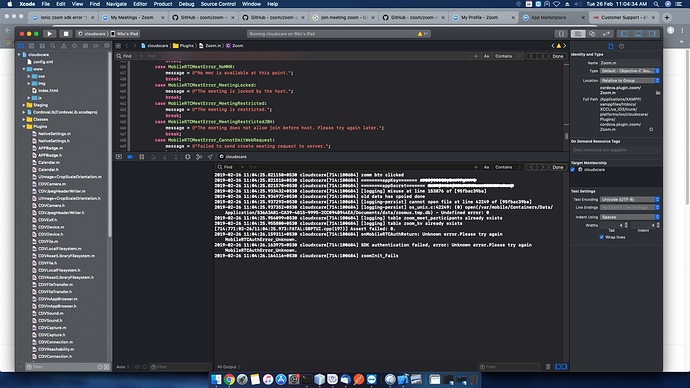Collapse the Plugins folder triangle

[24, 127]
